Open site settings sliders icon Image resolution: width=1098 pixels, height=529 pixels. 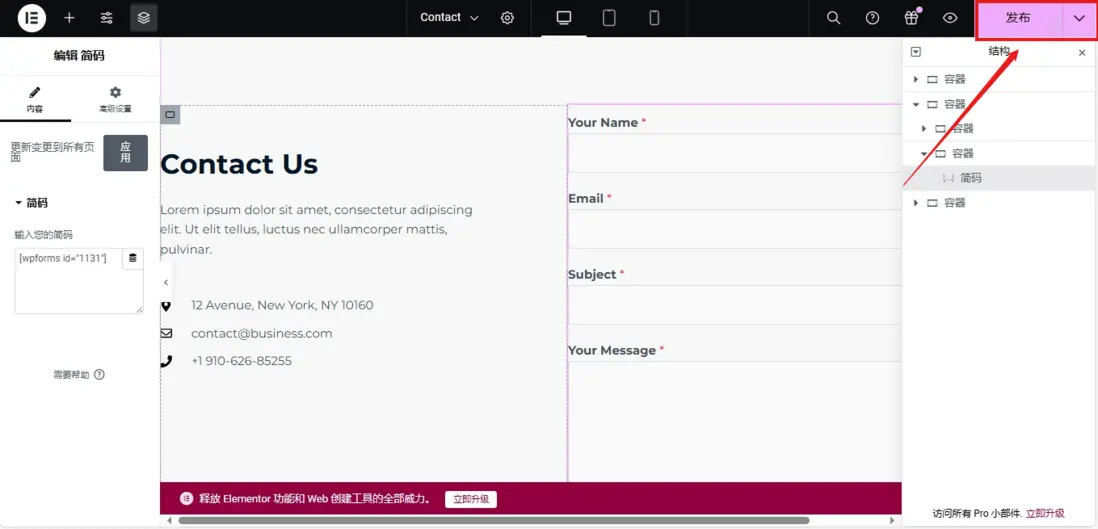(106, 18)
